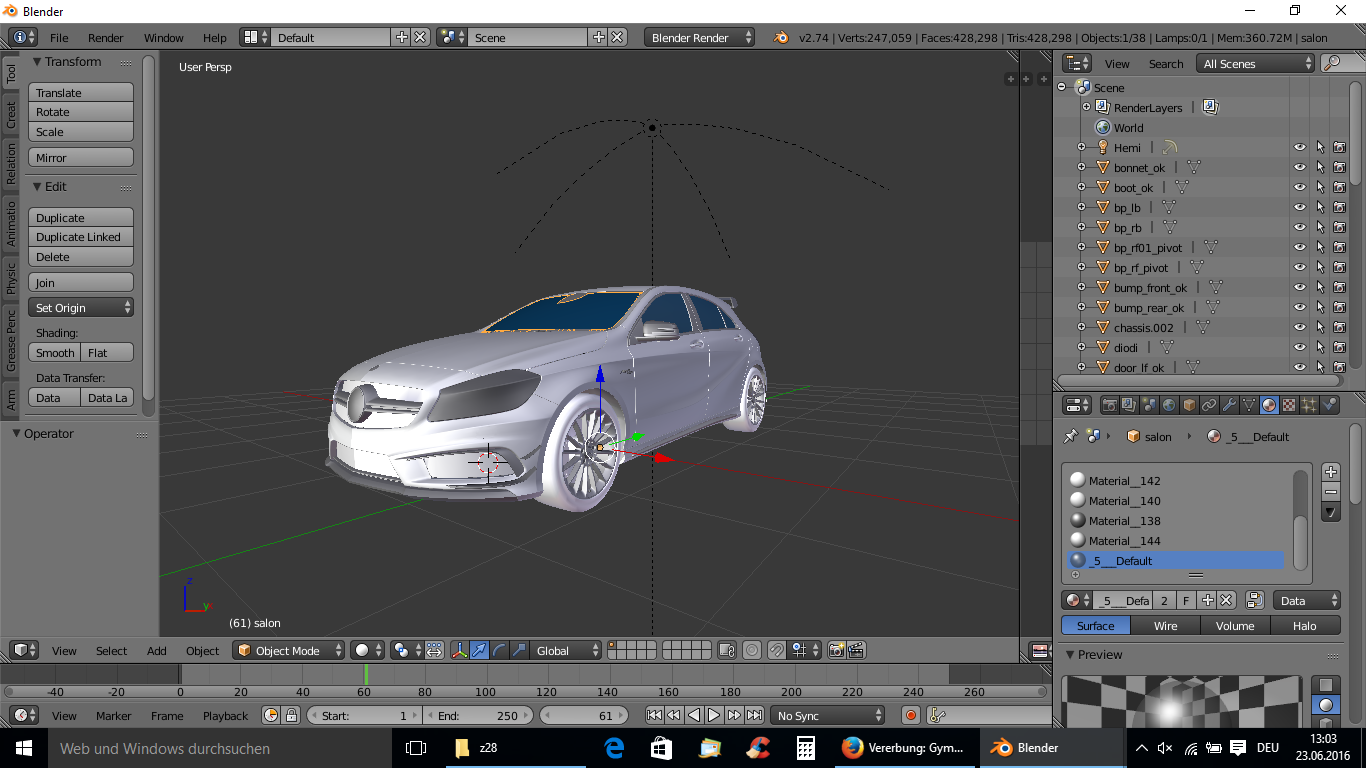Screen dimensions: 1366x768
Task: Toggle timeline frame range lock icon
Action: (291, 715)
